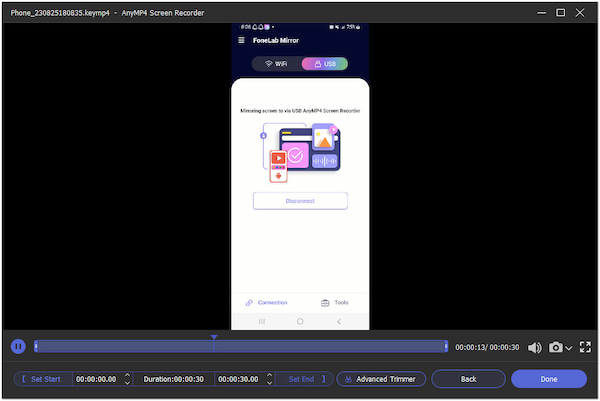Edit the start time 00:00:00.00 field
The width and height of the screenshot is (600, 401).
coord(96,379)
